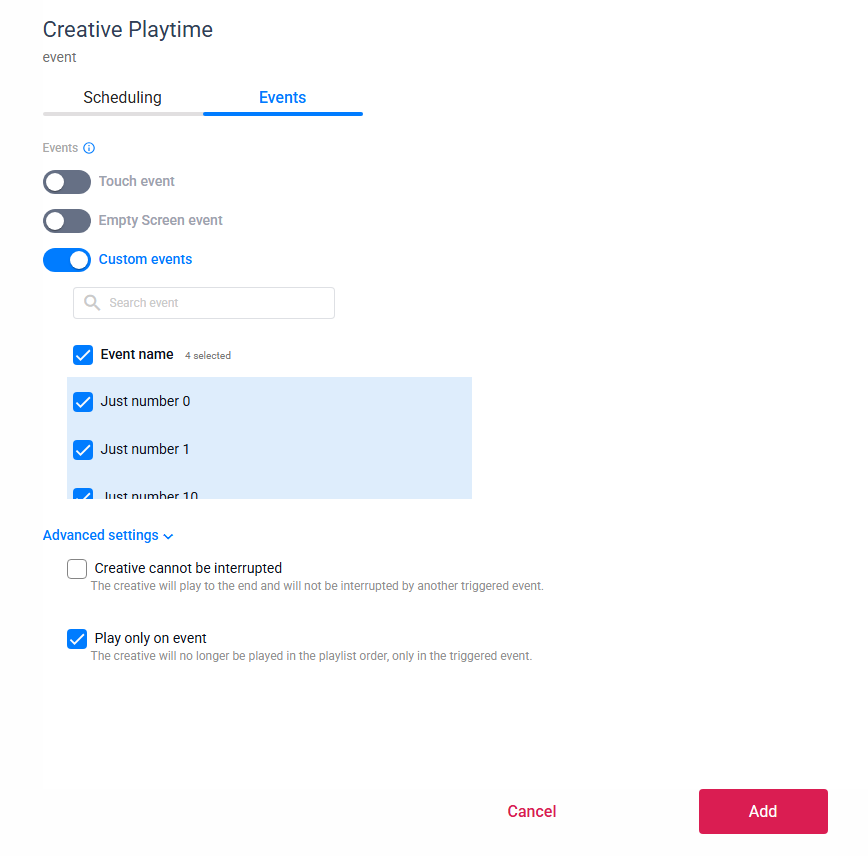The width and height of the screenshot is (868, 856).
Task: Switch to the Scheduling tab
Action: (x=122, y=98)
